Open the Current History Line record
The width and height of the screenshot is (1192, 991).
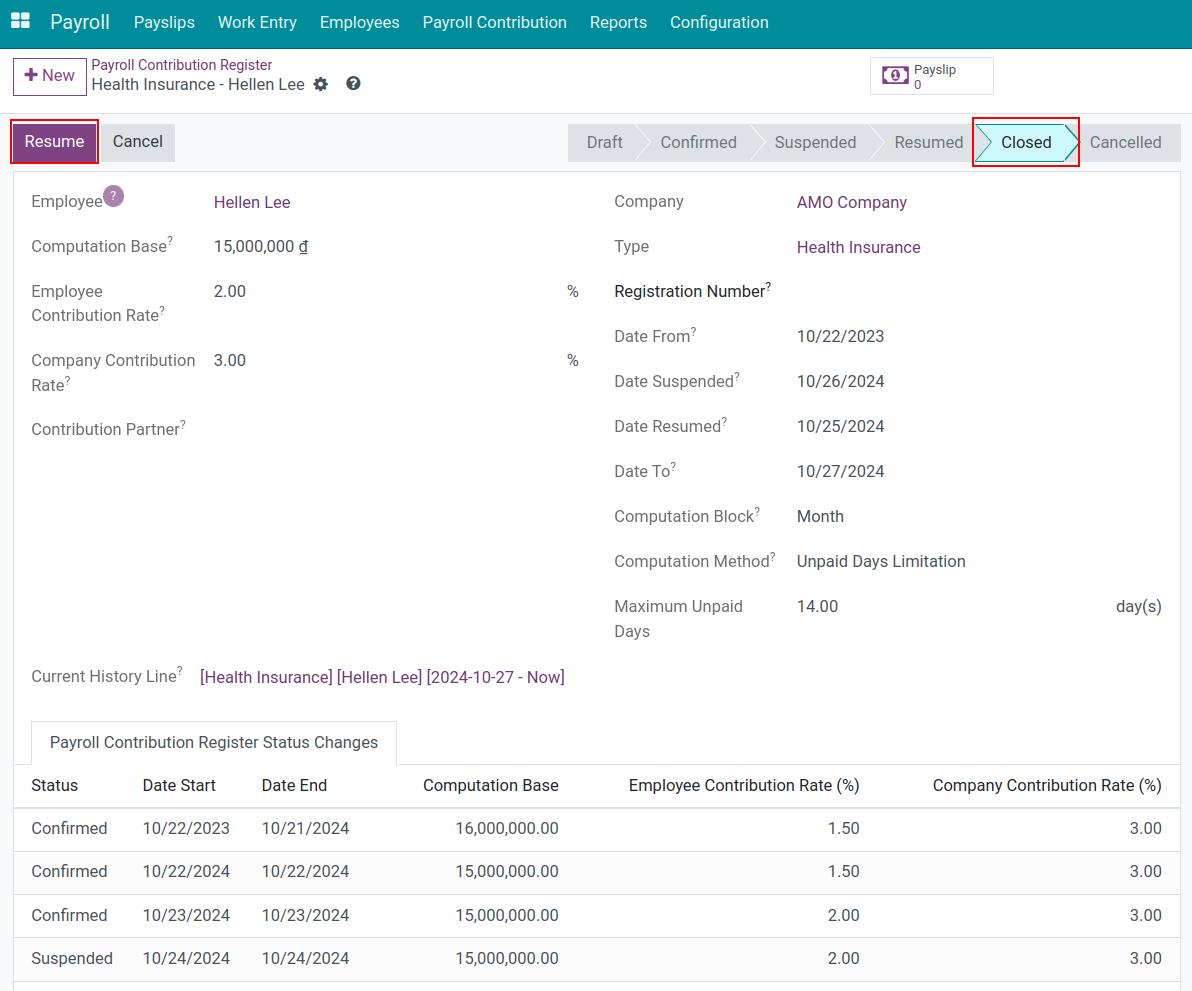381,677
